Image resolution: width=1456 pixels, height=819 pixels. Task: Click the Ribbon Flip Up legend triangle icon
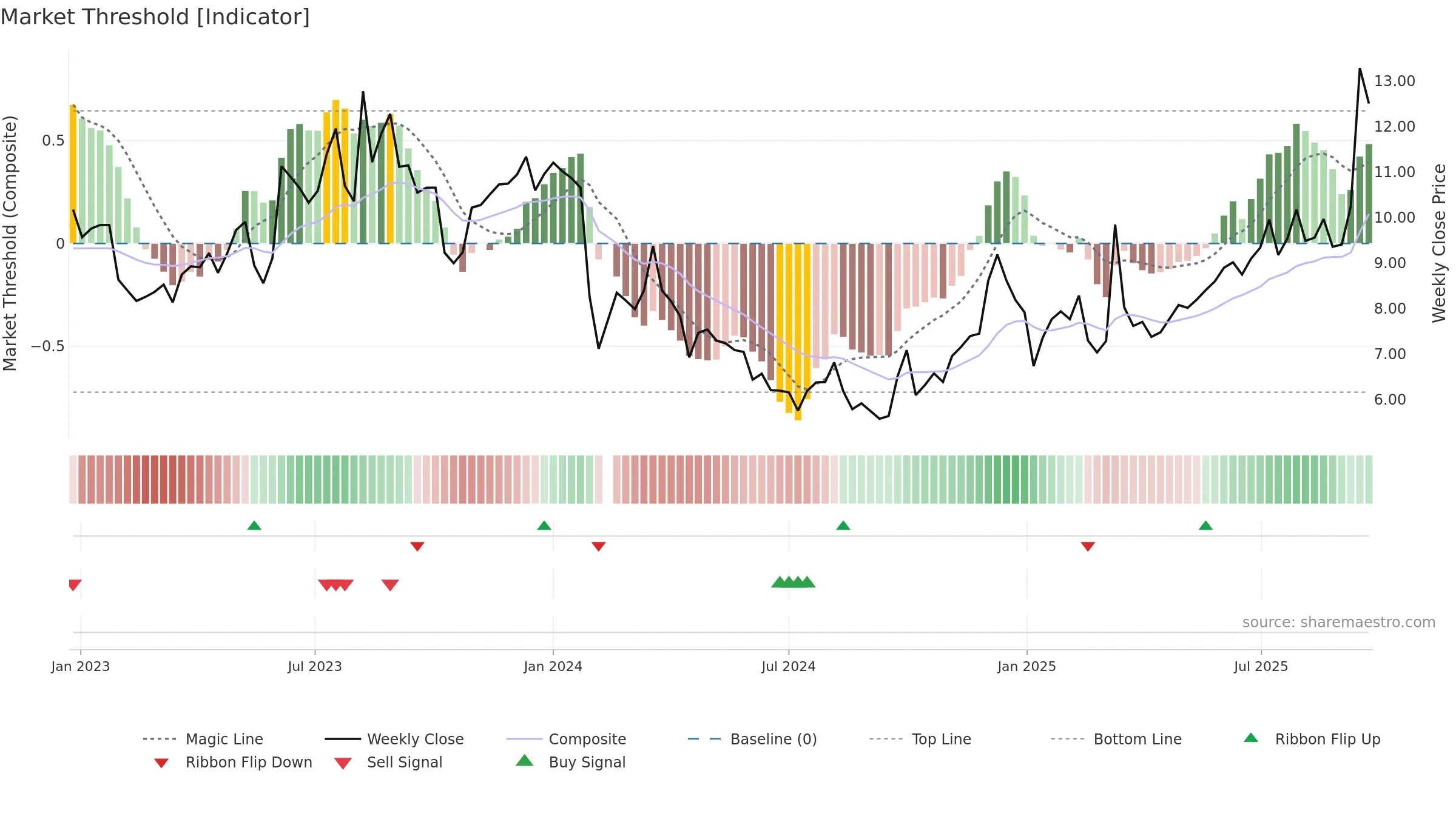click(x=1251, y=738)
